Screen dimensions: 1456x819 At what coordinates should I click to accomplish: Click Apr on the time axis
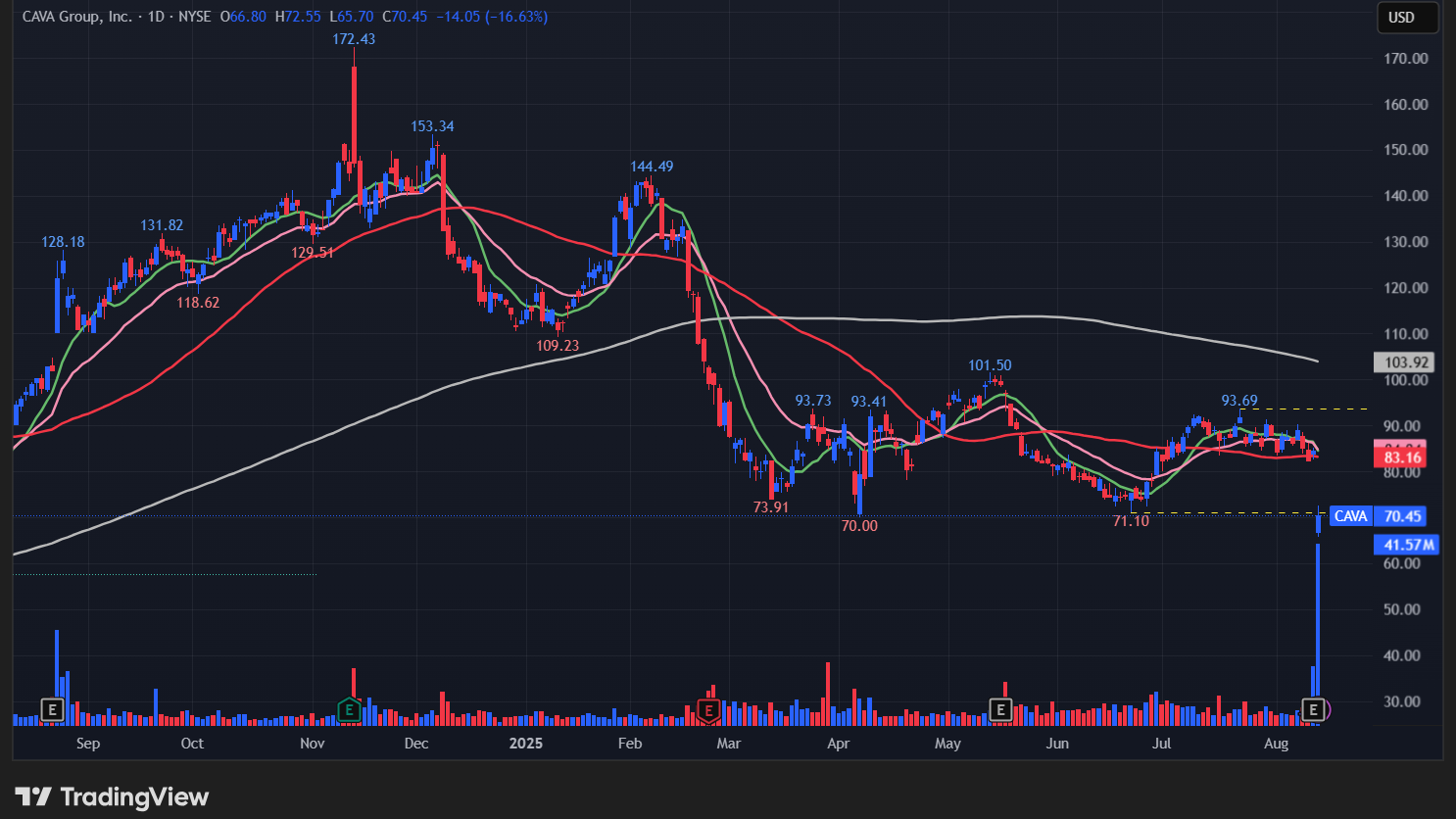point(838,744)
